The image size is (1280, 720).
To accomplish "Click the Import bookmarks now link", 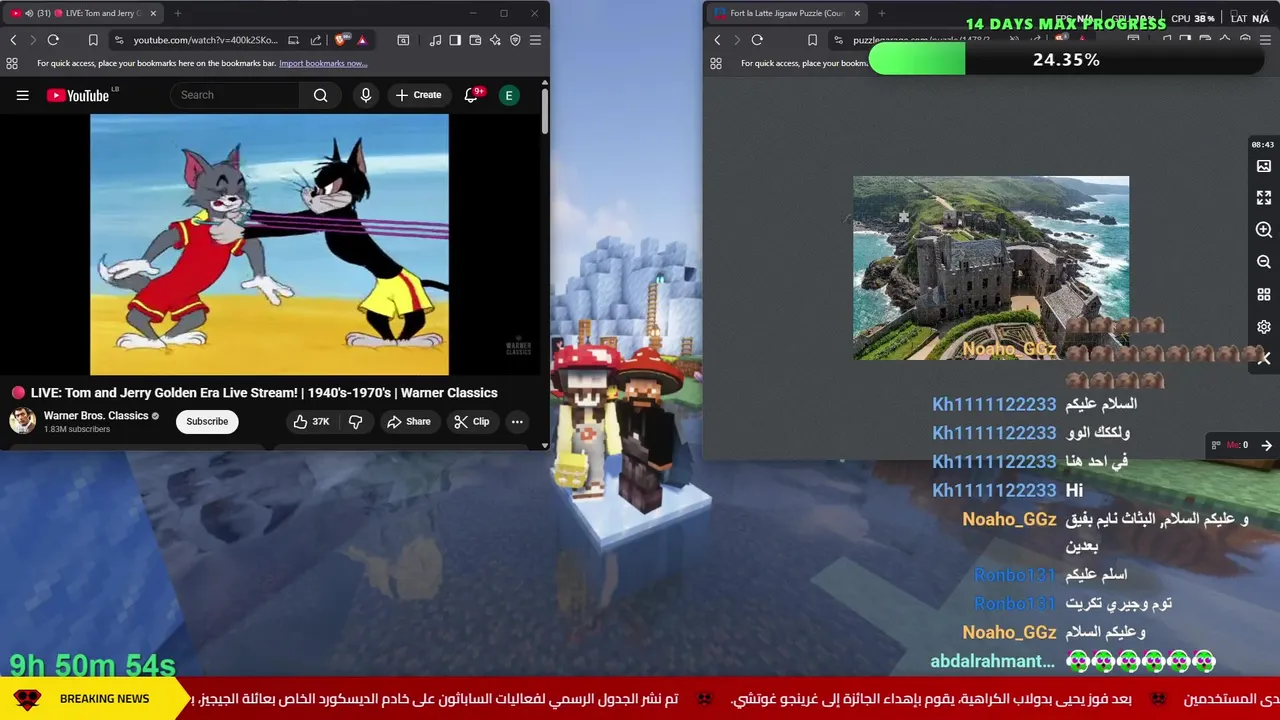I will click(x=323, y=63).
